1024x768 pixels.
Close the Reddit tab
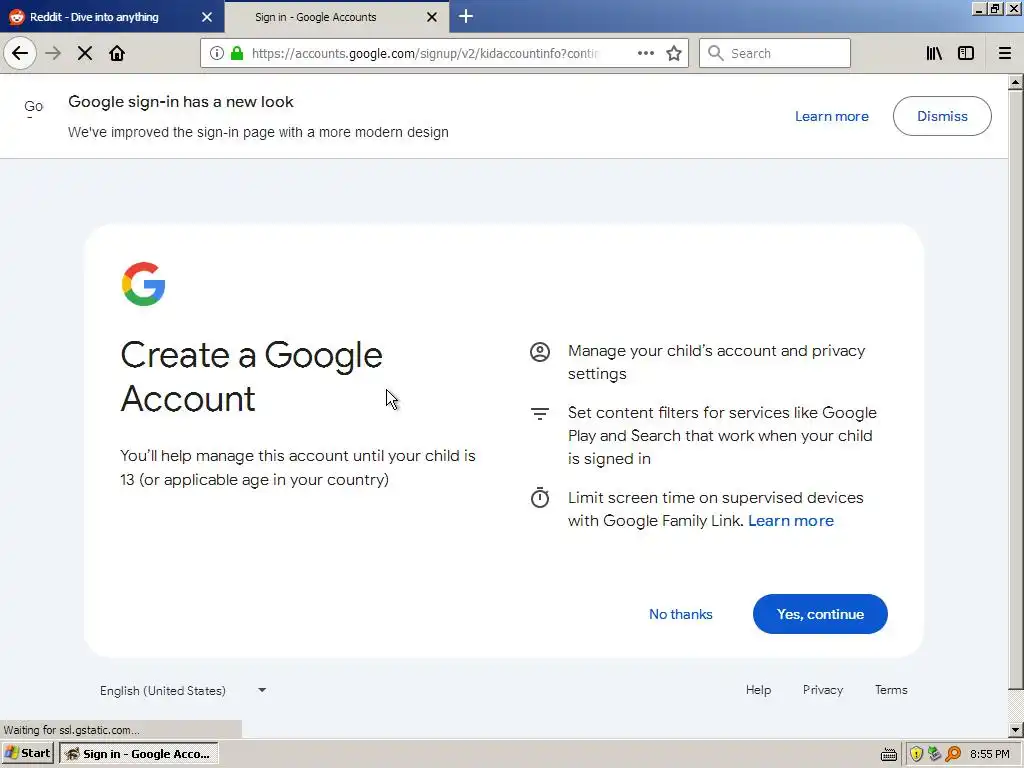(x=207, y=17)
